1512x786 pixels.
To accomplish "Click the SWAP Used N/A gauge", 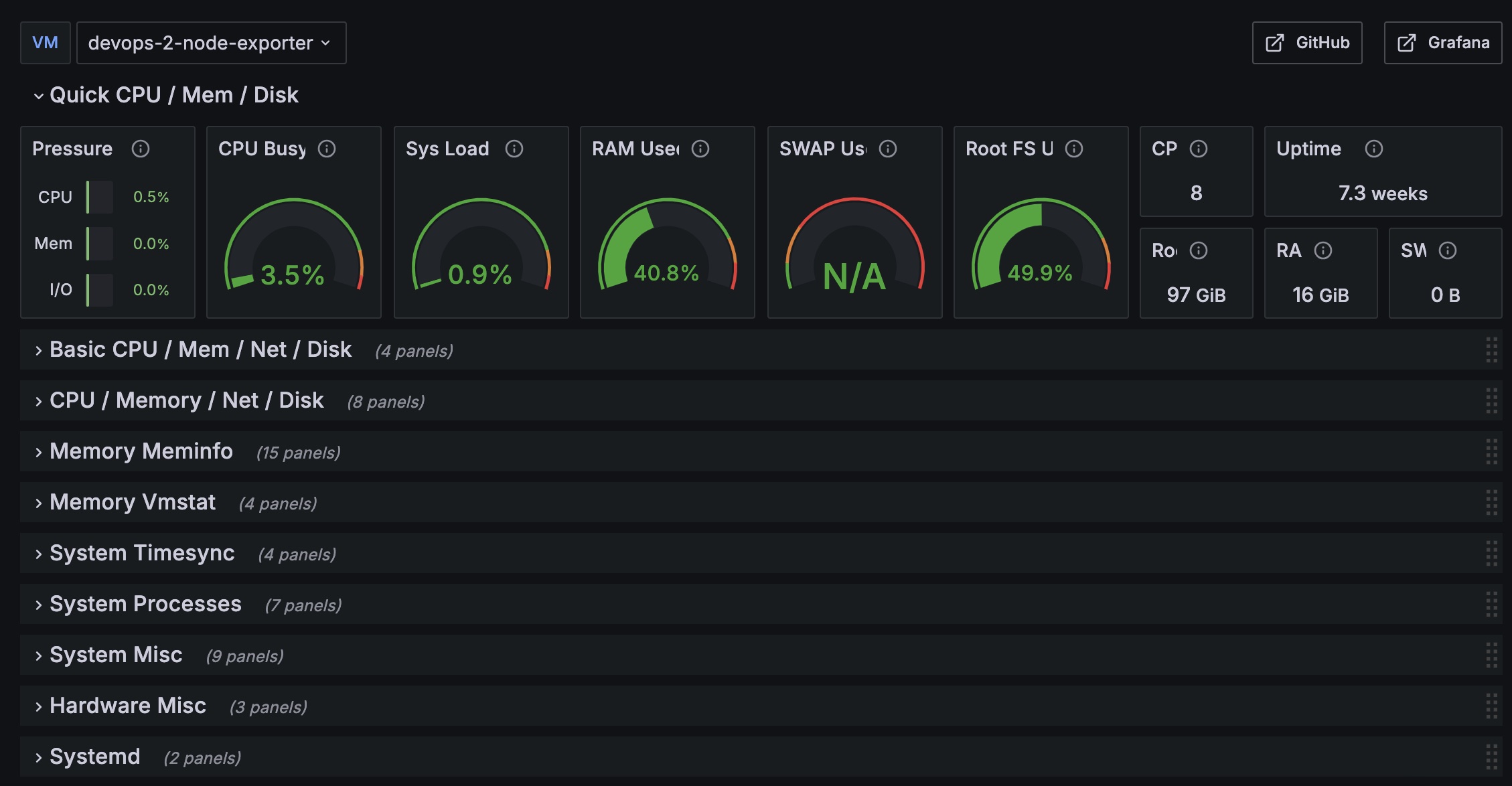I will click(x=855, y=244).
